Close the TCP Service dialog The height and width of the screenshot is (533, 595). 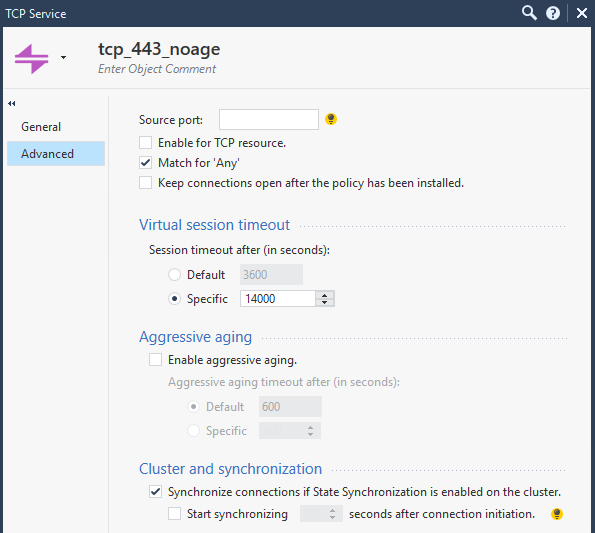(x=581, y=13)
